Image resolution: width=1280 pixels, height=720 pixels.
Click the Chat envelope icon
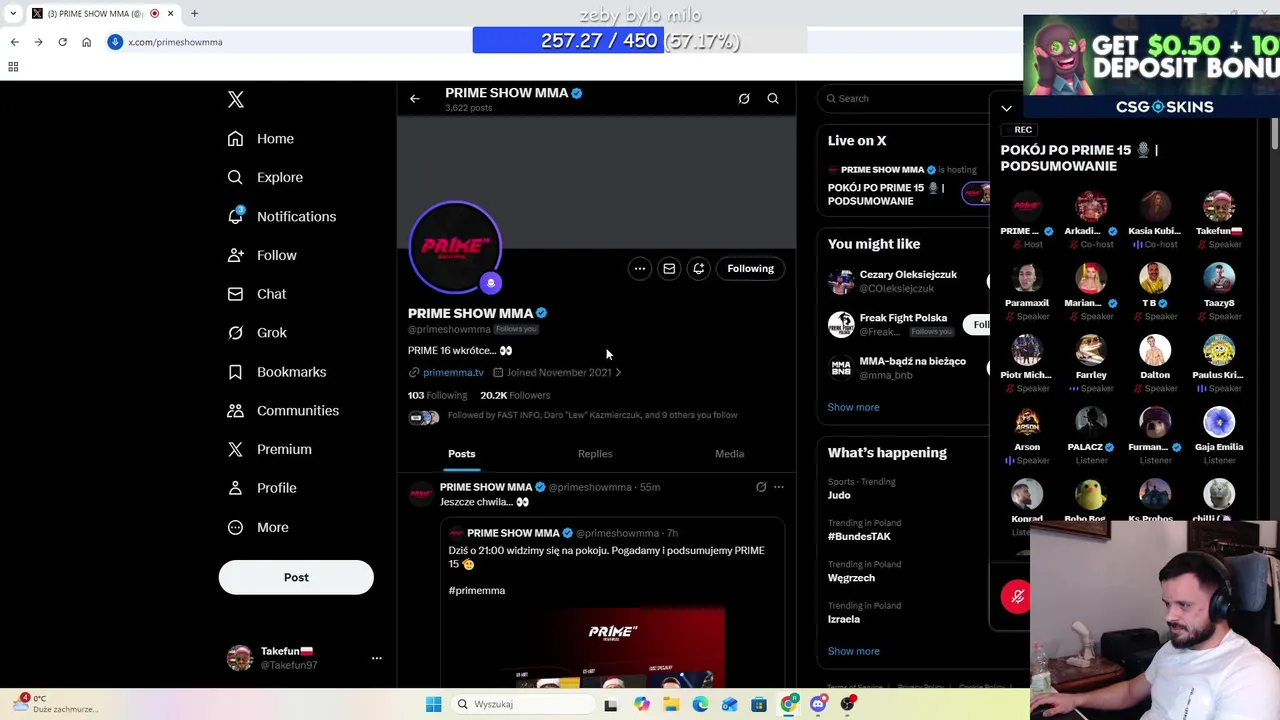click(235, 294)
